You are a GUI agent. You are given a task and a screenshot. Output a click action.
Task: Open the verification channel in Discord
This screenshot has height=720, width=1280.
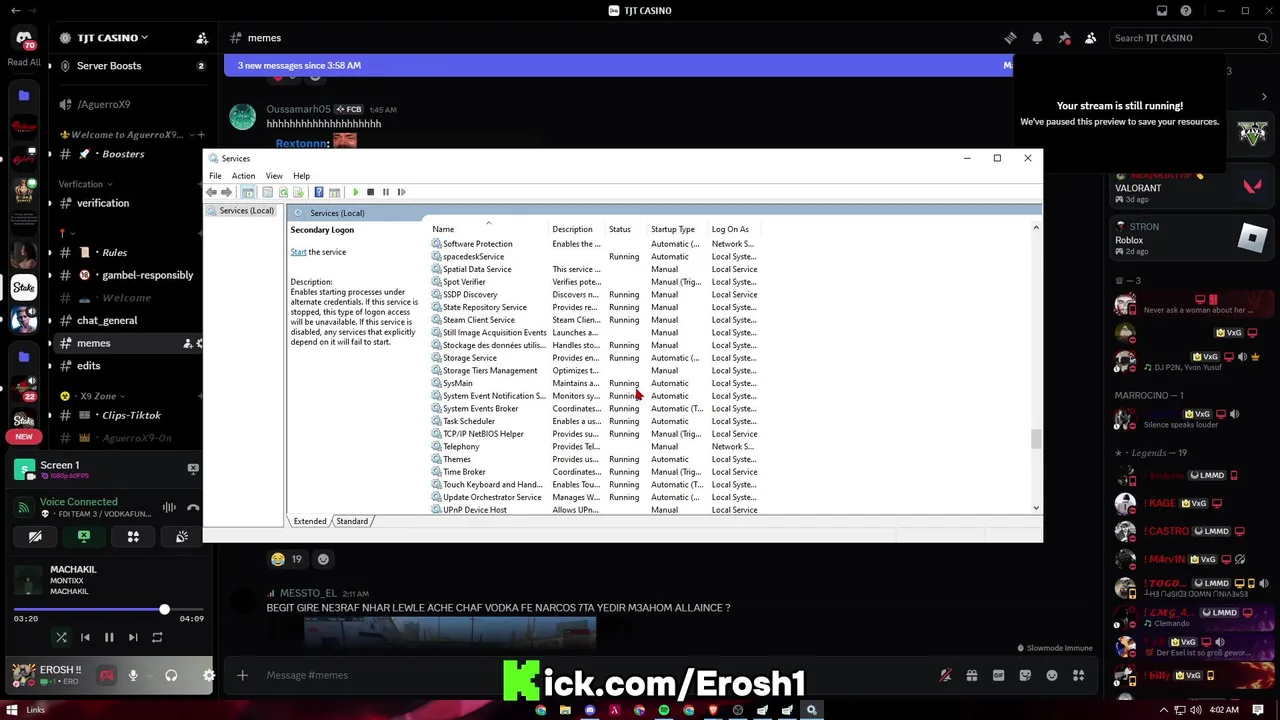103,203
